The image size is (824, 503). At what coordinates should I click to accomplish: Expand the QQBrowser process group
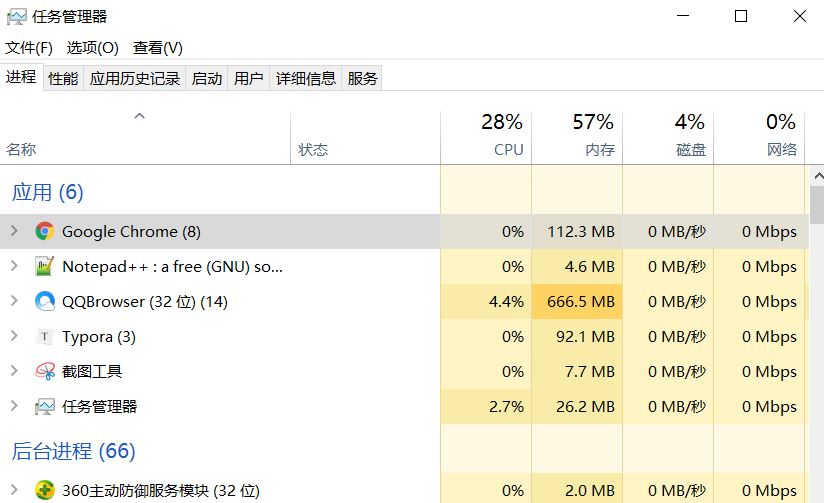click(x=14, y=301)
